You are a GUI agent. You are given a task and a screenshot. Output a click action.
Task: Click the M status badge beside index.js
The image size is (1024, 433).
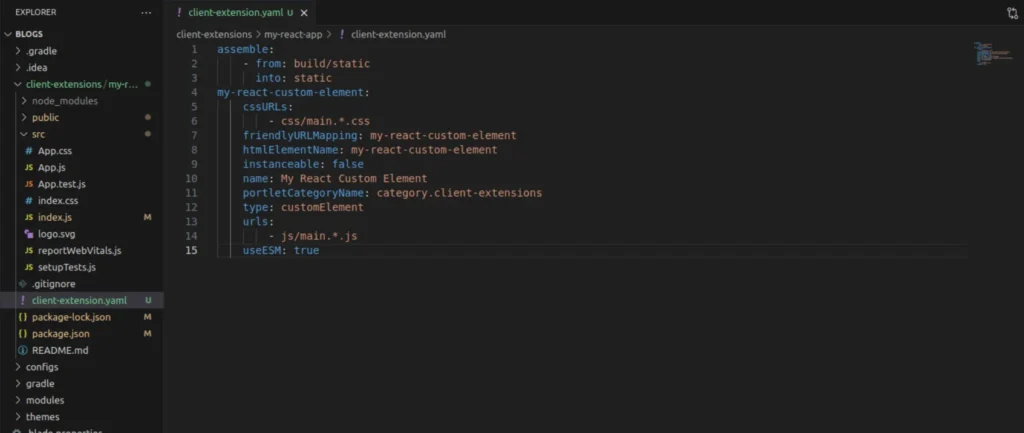(148, 217)
